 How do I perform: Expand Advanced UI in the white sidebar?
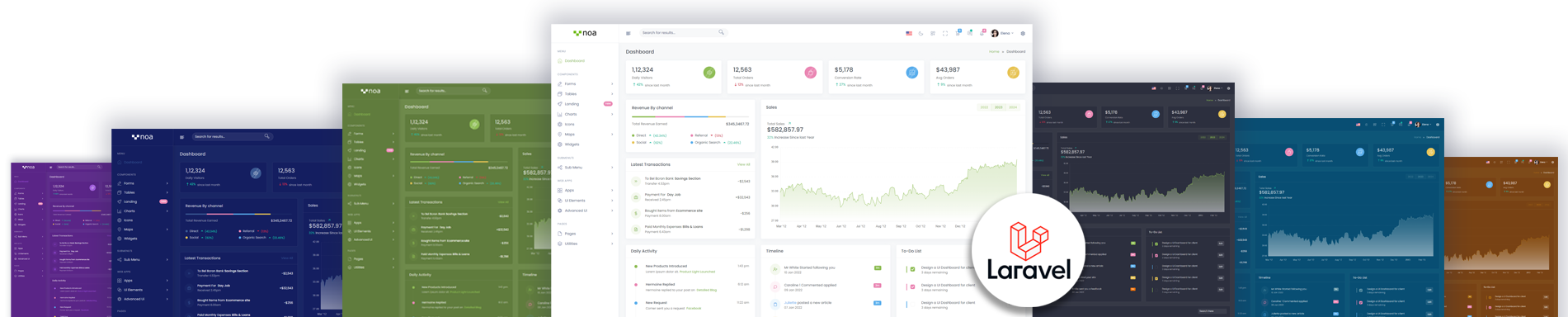[586, 211]
